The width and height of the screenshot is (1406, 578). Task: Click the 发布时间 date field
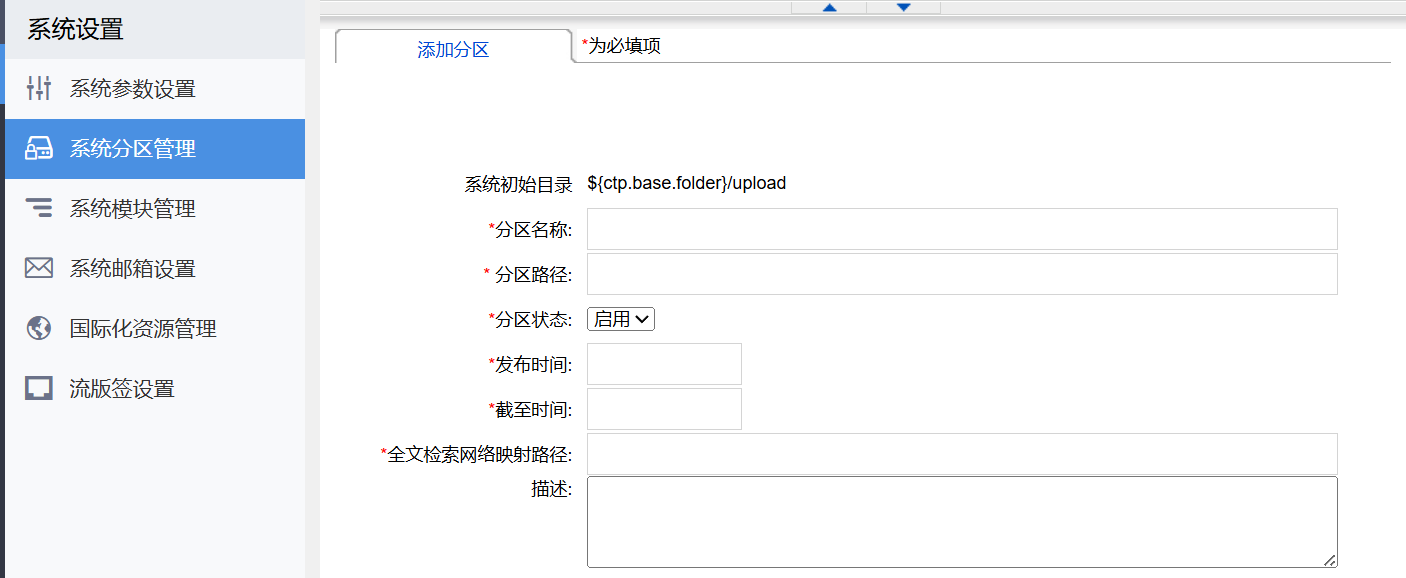[664, 364]
